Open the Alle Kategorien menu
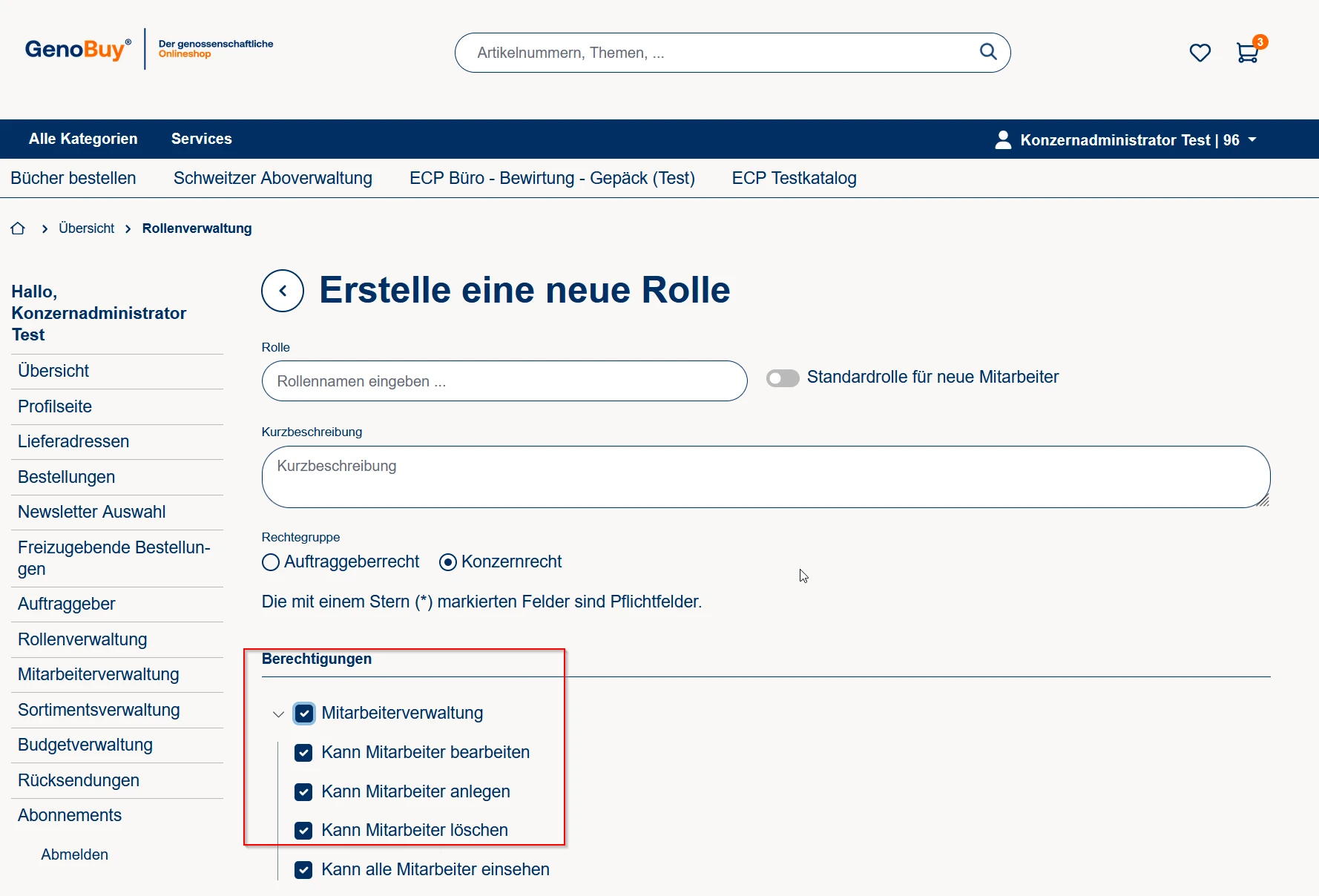 click(x=83, y=139)
